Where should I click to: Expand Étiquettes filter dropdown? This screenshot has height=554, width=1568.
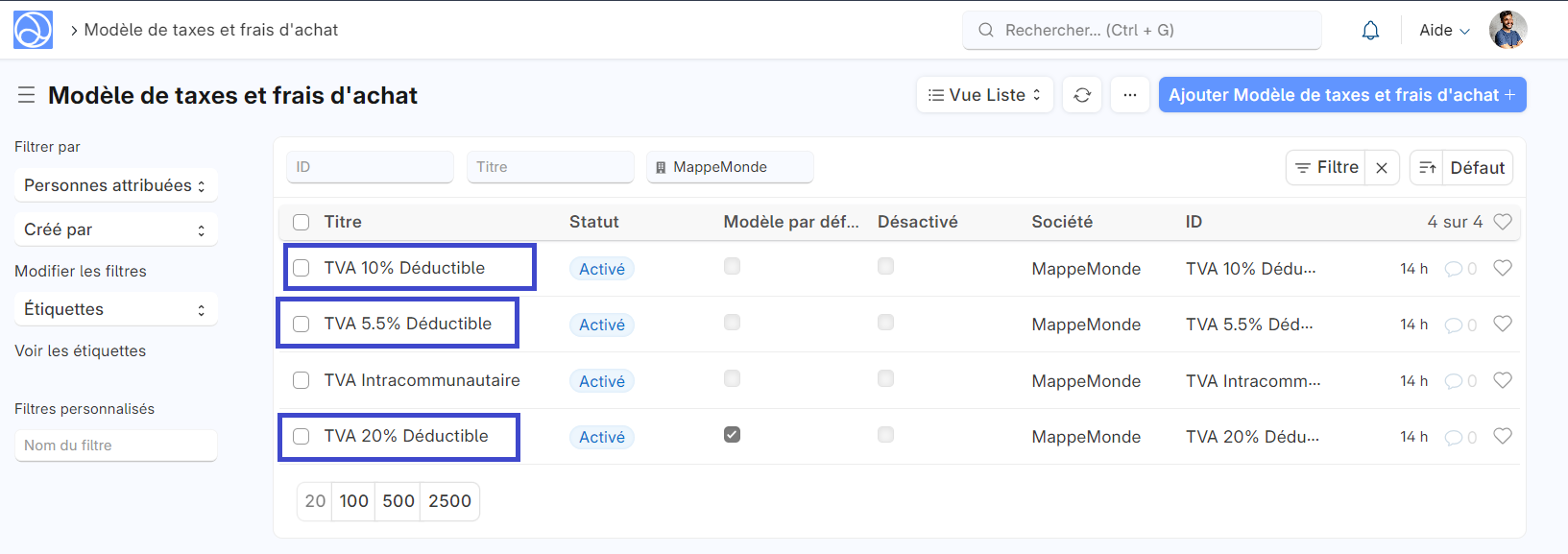(x=116, y=309)
